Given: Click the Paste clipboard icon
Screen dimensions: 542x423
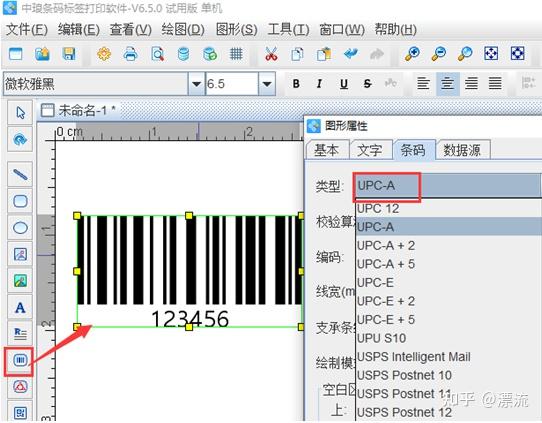Looking at the screenshot, I should pyautogui.click(x=324, y=54).
